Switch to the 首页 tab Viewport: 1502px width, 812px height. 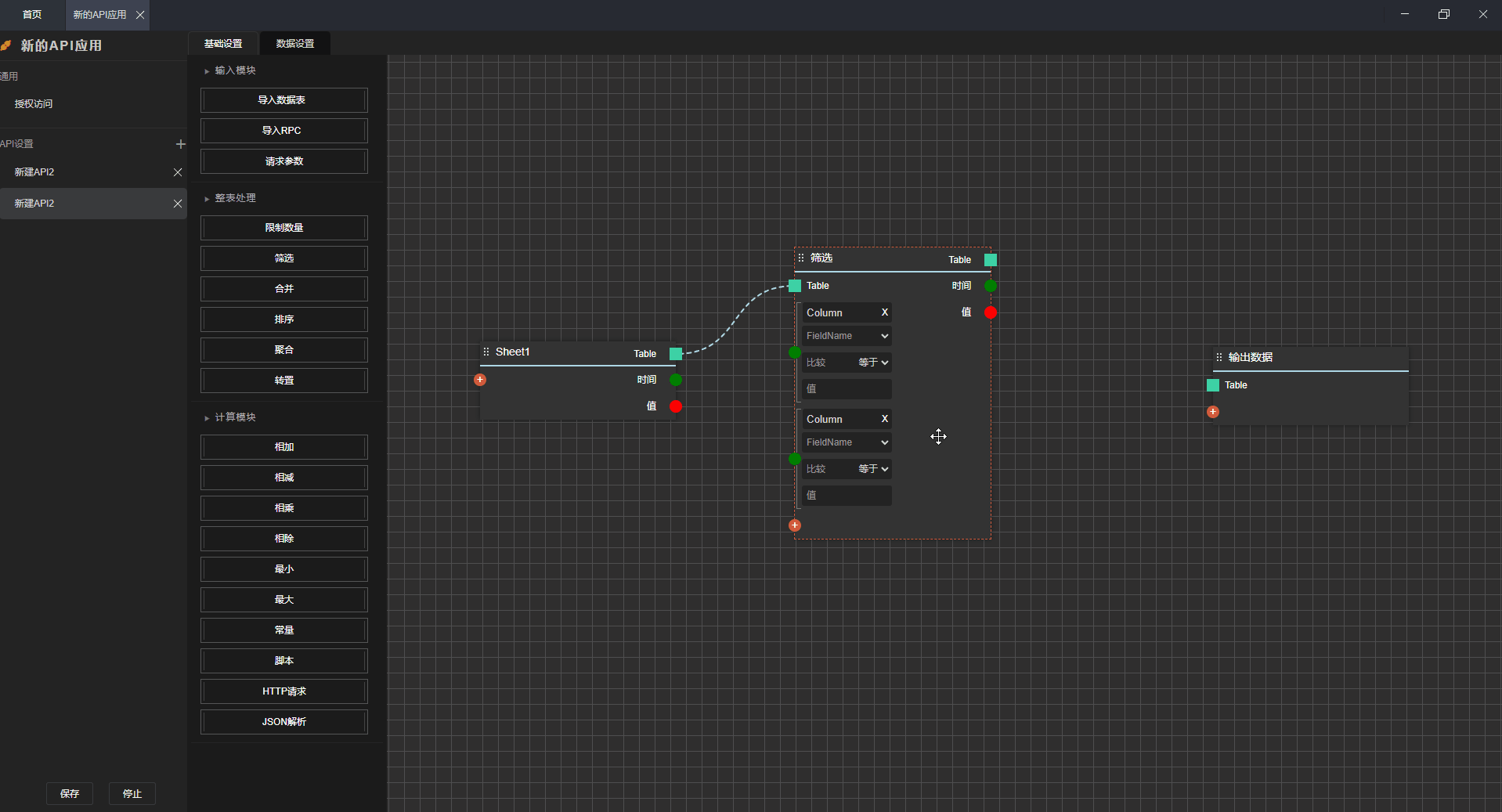(32, 15)
